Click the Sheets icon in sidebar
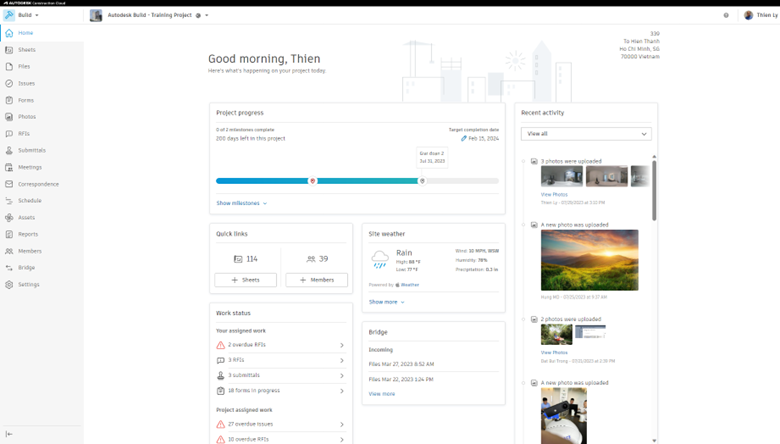 click(9, 50)
